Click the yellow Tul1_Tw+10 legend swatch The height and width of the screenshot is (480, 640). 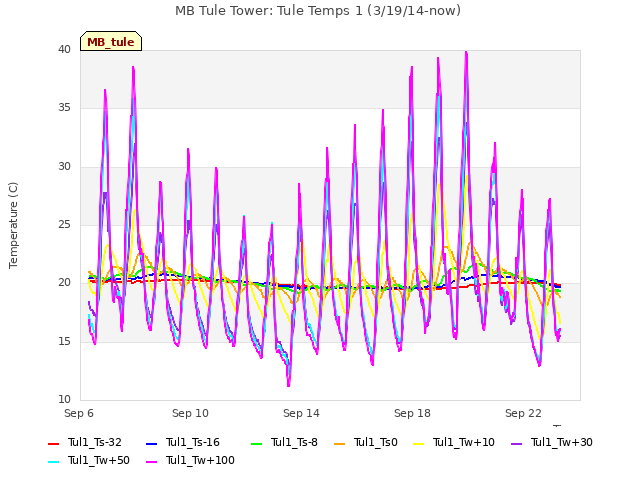click(x=419, y=444)
